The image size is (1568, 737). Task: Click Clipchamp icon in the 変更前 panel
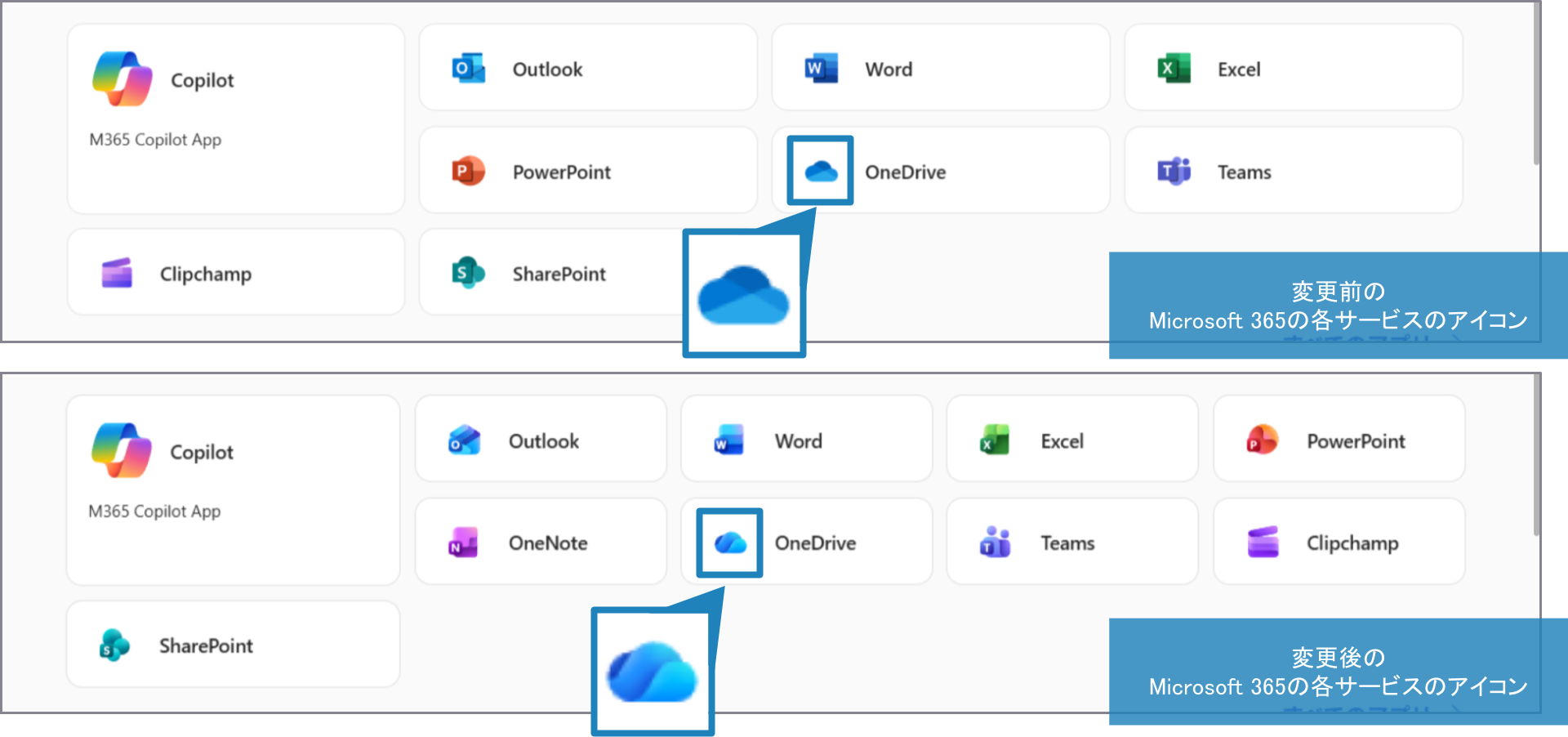(117, 274)
